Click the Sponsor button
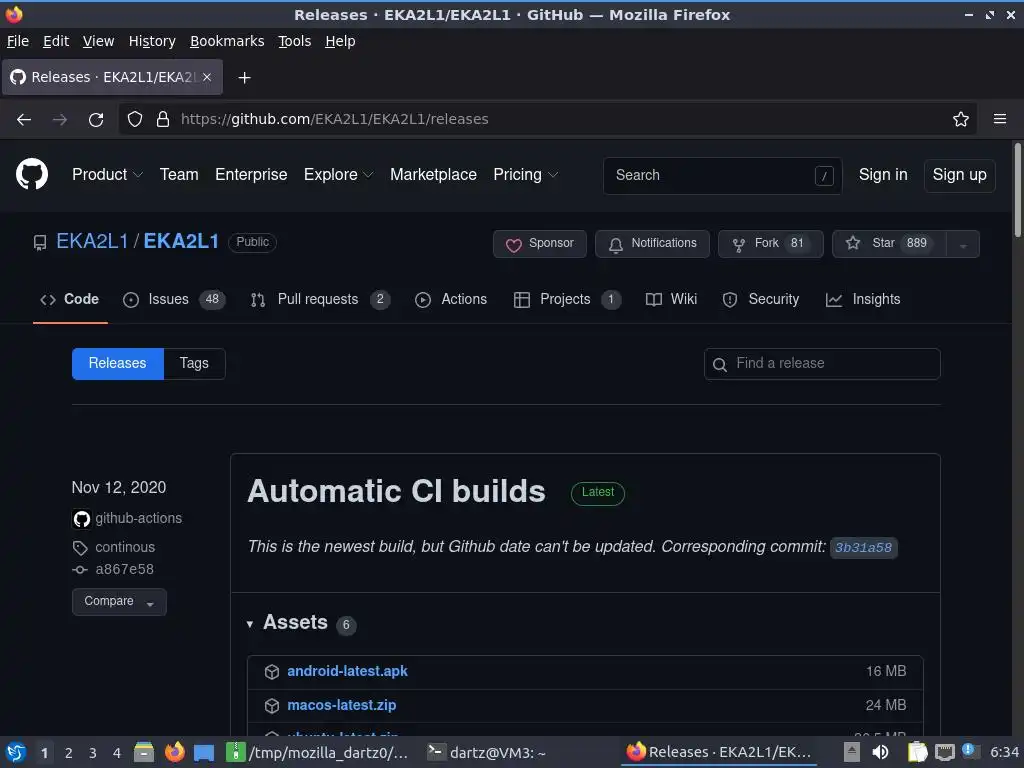 tap(539, 244)
